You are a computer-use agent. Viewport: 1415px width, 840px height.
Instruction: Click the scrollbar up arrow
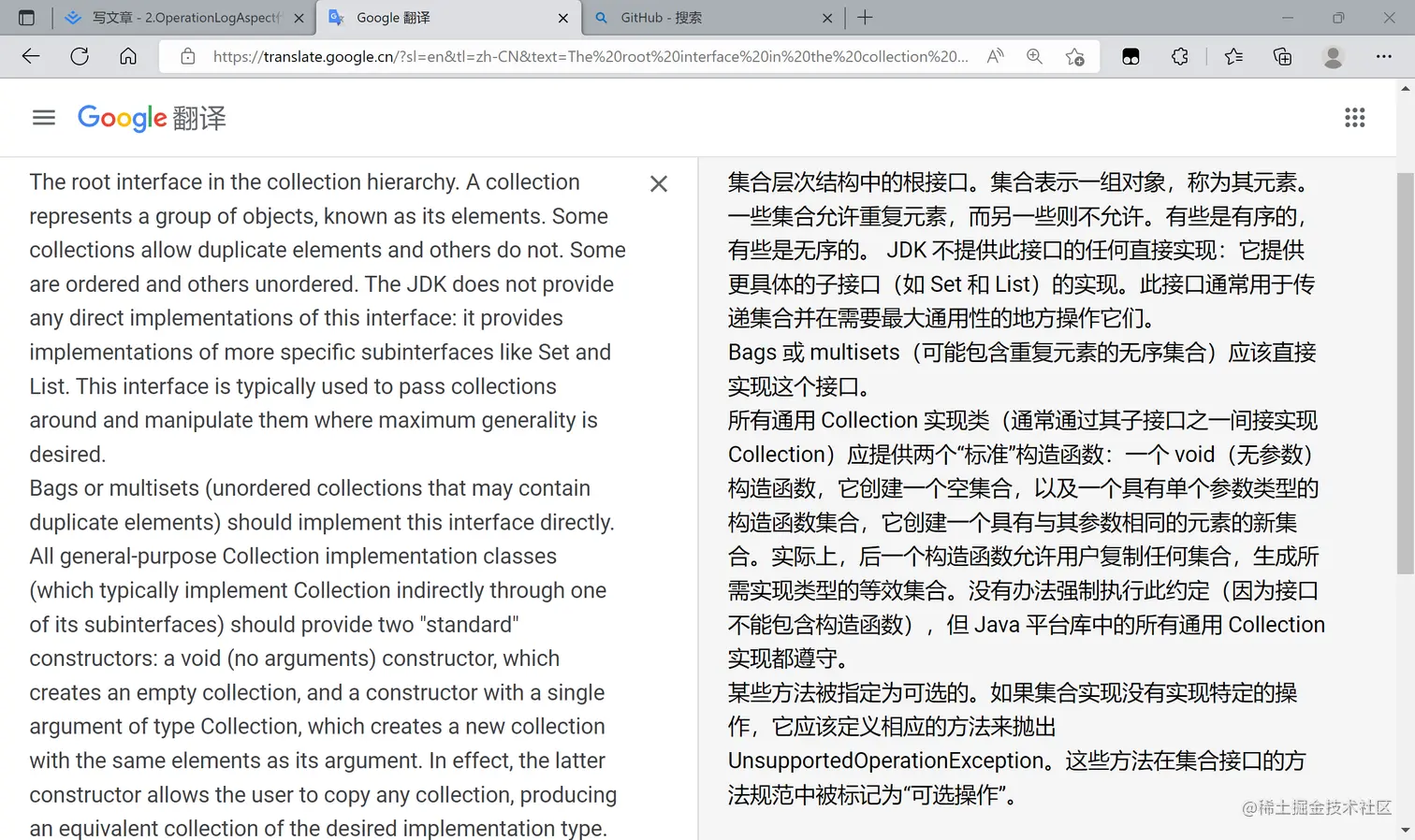click(x=1405, y=88)
